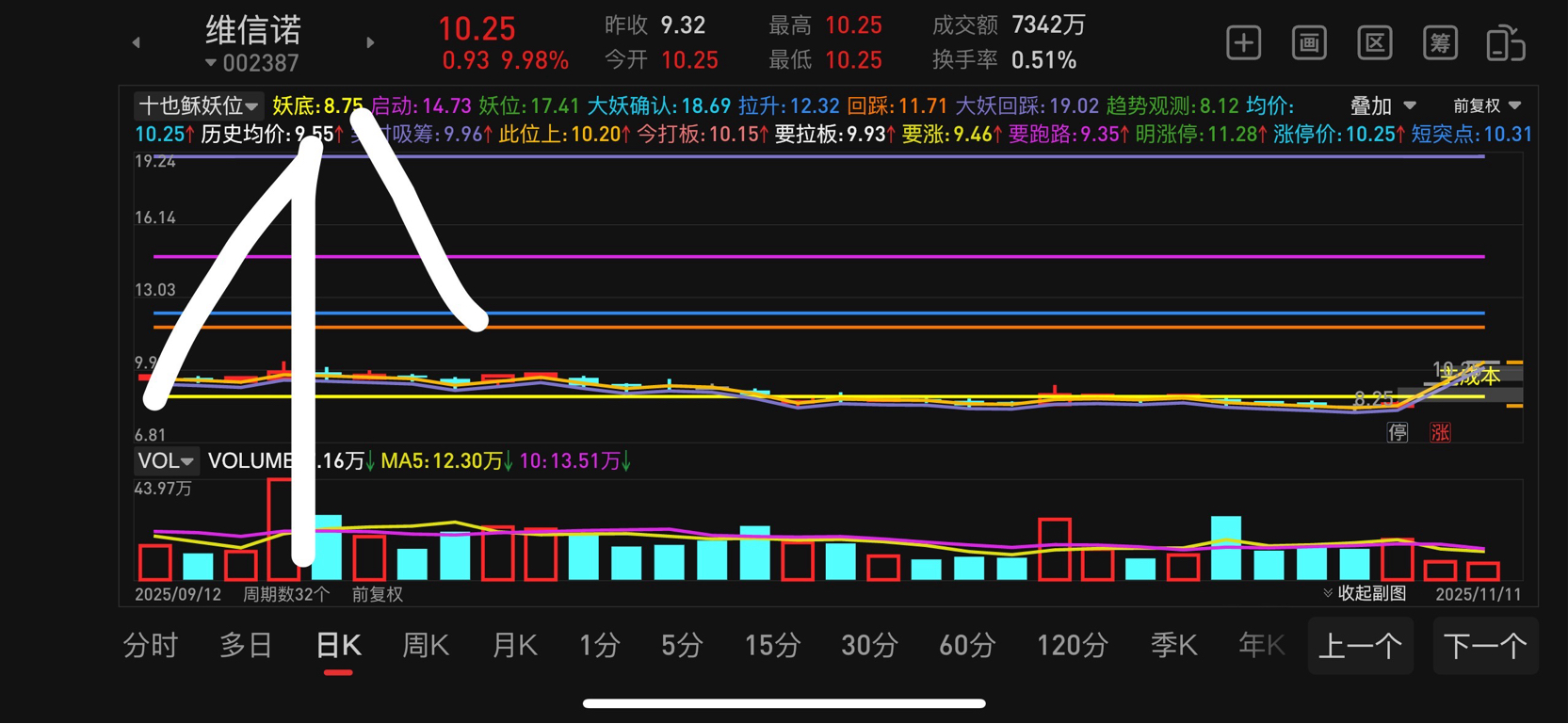Viewport: 1568px width, 724px height.
Task: Tap end date 2025/11/11
Action: [1479, 594]
